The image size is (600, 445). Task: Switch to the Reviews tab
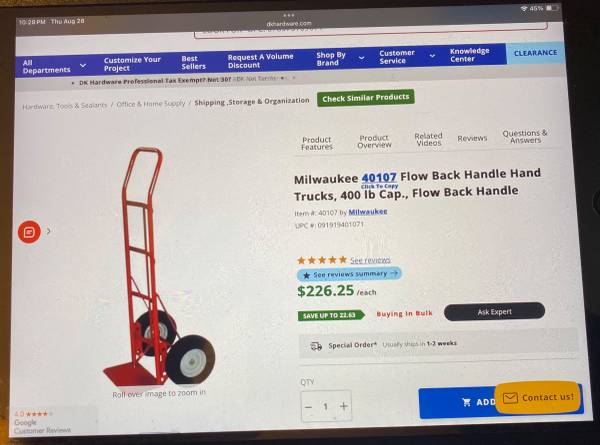(472, 138)
